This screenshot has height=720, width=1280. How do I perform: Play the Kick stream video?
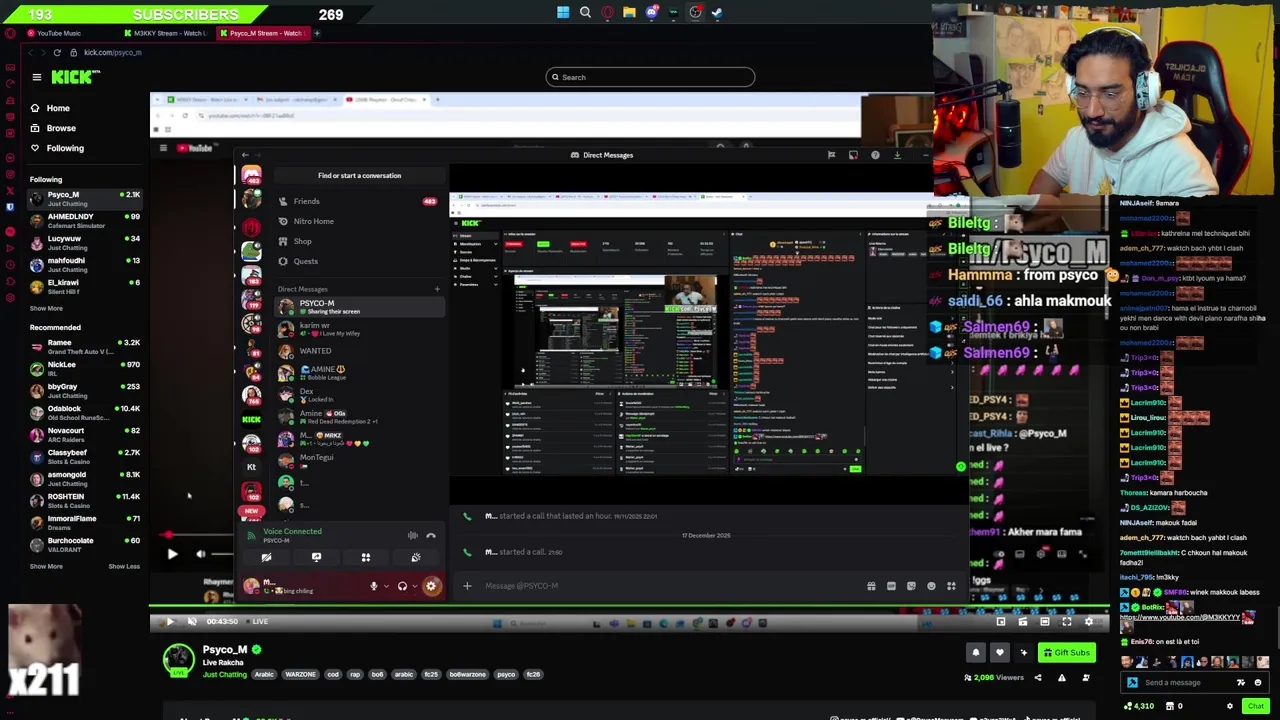tap(169, 621)
